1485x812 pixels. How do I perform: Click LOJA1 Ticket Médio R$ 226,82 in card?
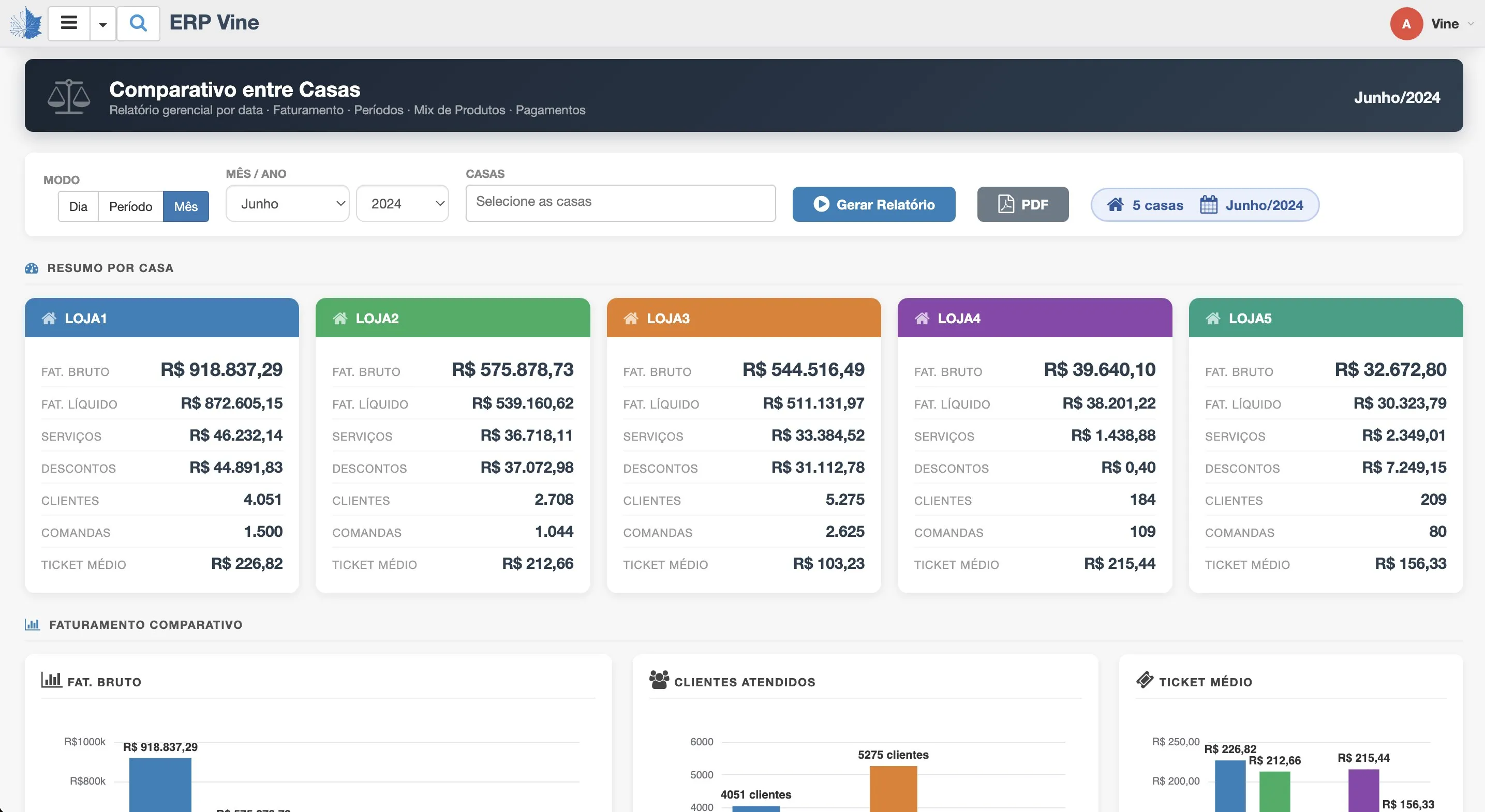coord(247,564)
